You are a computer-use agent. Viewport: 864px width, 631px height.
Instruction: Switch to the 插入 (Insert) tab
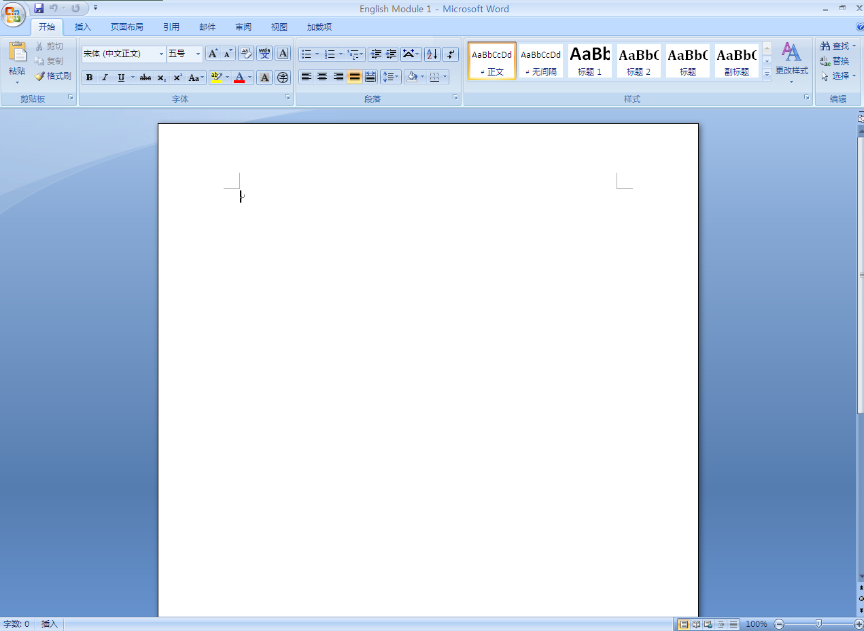pos(83,27)
